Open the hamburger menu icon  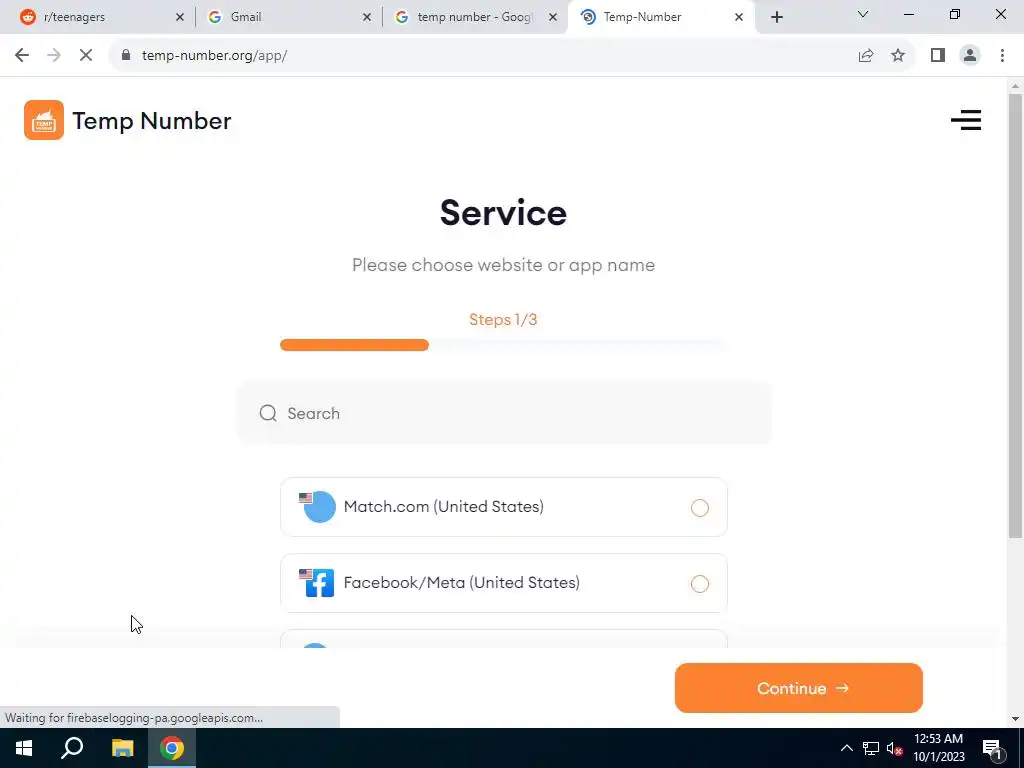point(966,120)
